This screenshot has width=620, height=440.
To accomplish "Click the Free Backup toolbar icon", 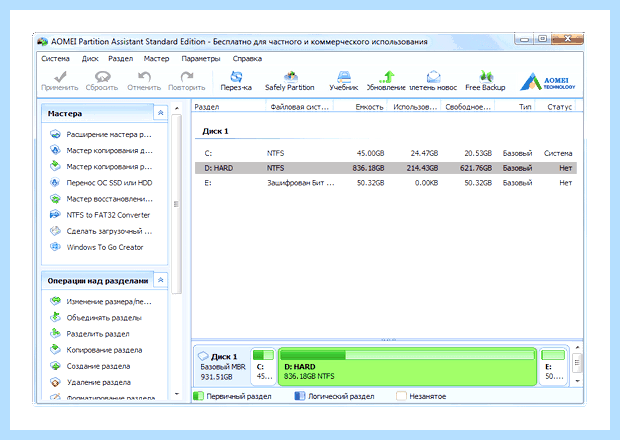I will pos(486,76).
